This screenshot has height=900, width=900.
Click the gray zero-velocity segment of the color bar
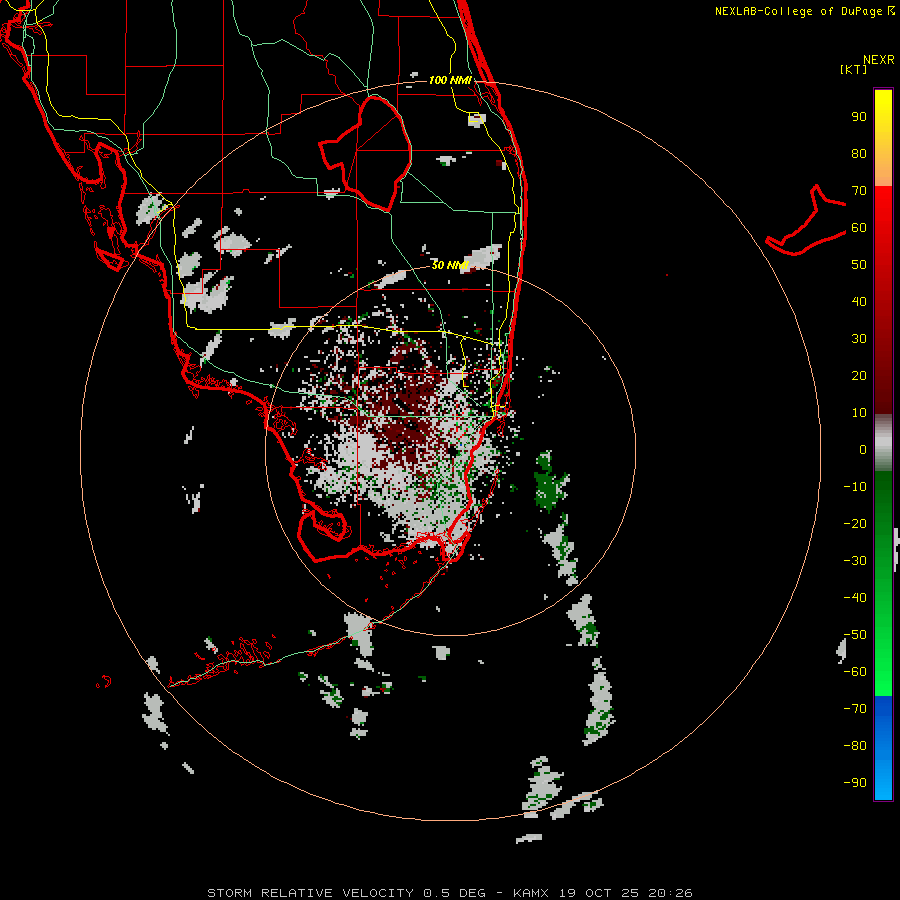(883, 443)
